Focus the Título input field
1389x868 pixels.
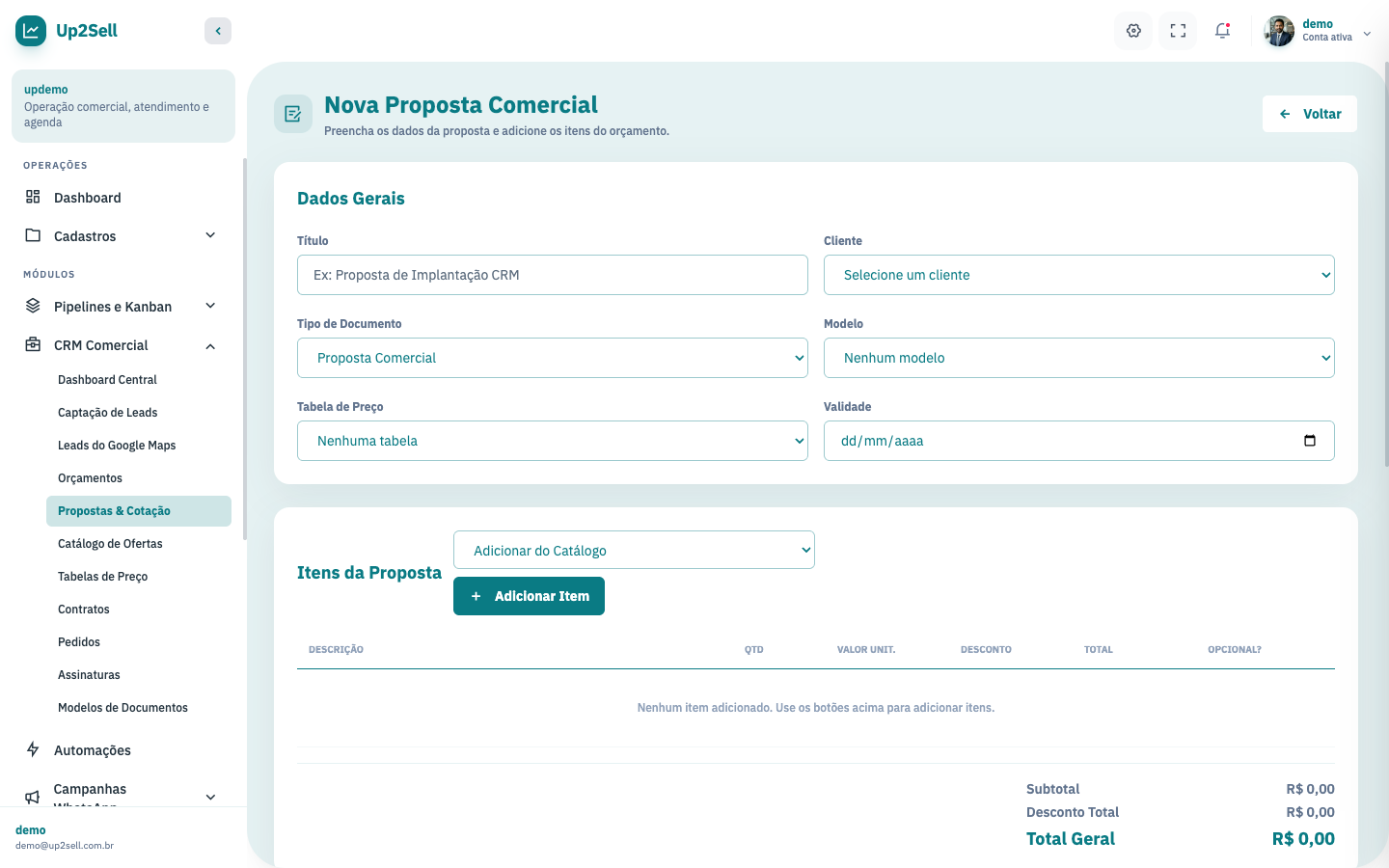pos(553,275)
